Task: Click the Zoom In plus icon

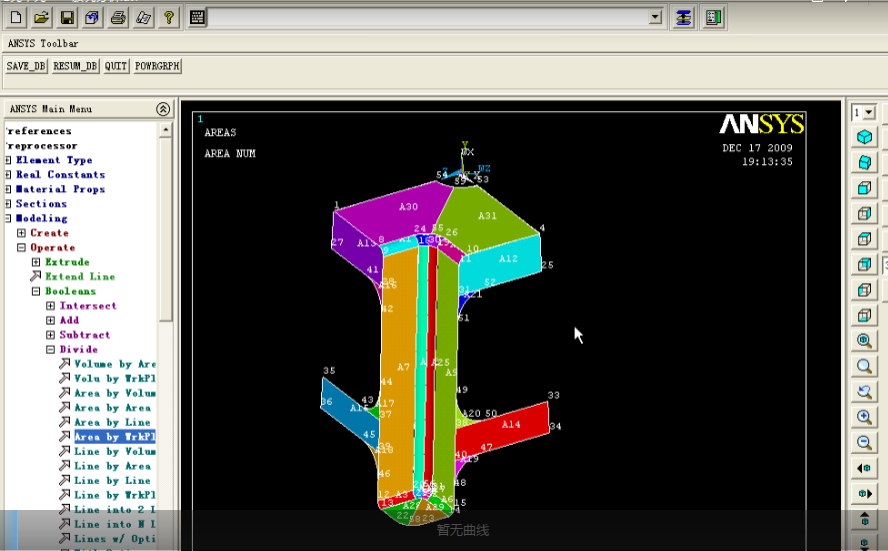Action: coord(864,417)
